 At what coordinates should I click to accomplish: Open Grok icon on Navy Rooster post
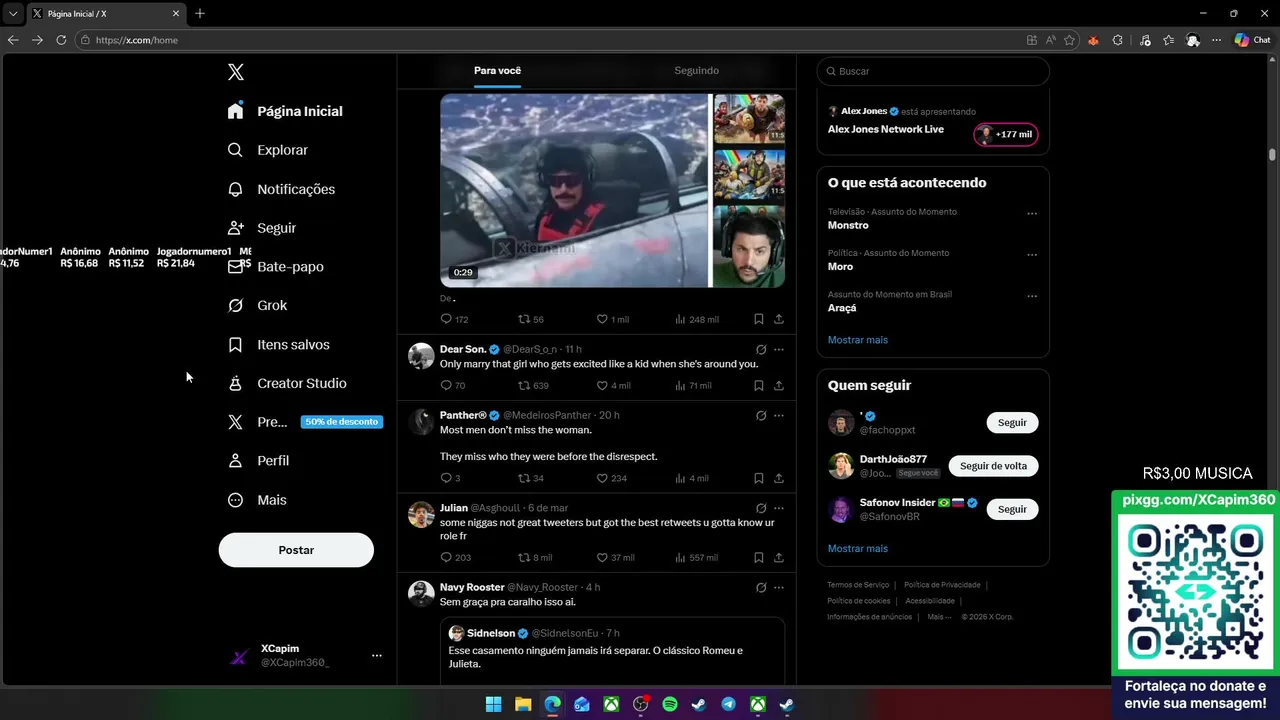[x=761, y=587]
